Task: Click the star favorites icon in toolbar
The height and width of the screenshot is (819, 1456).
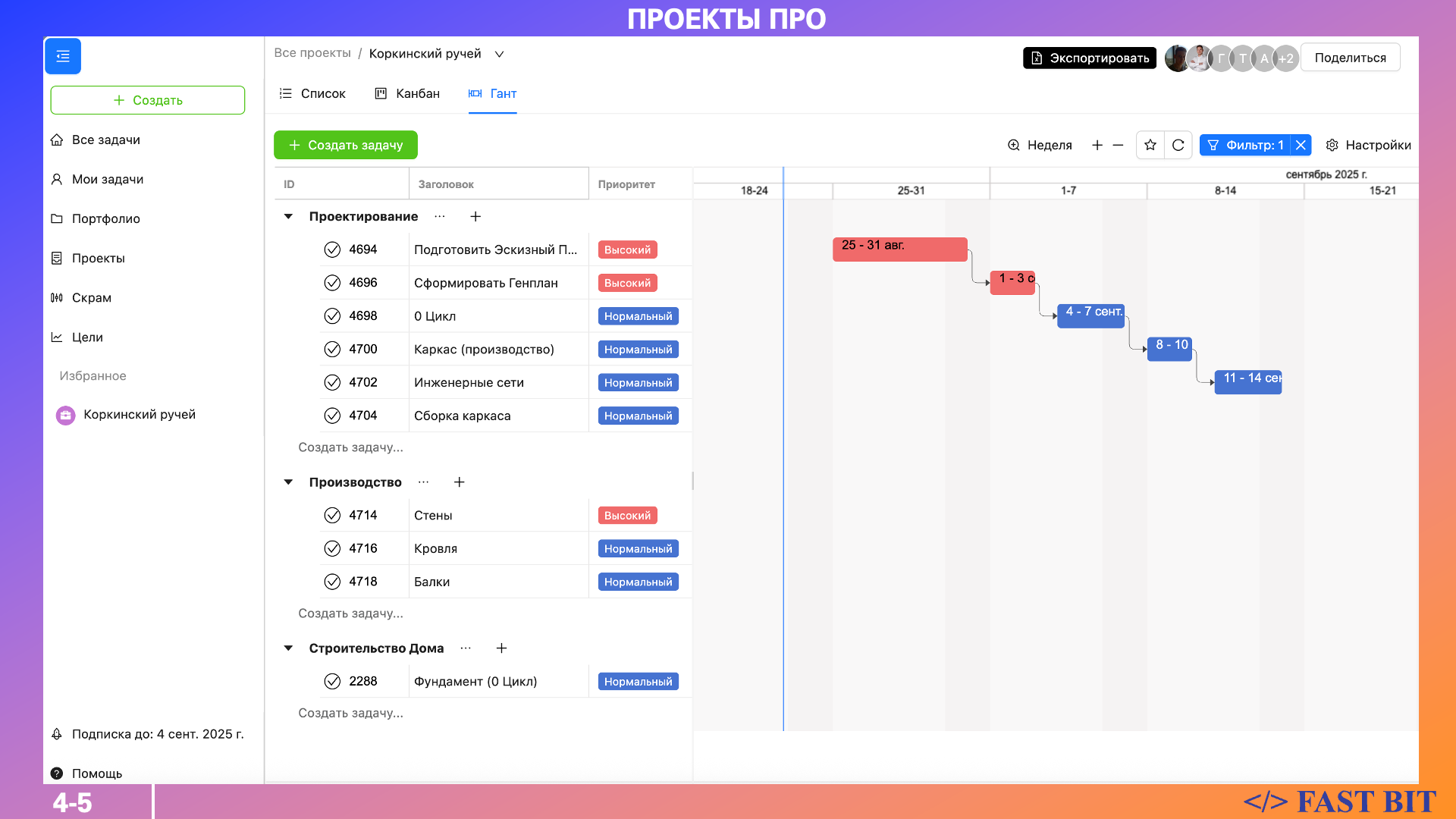Action: point(1150,145)
